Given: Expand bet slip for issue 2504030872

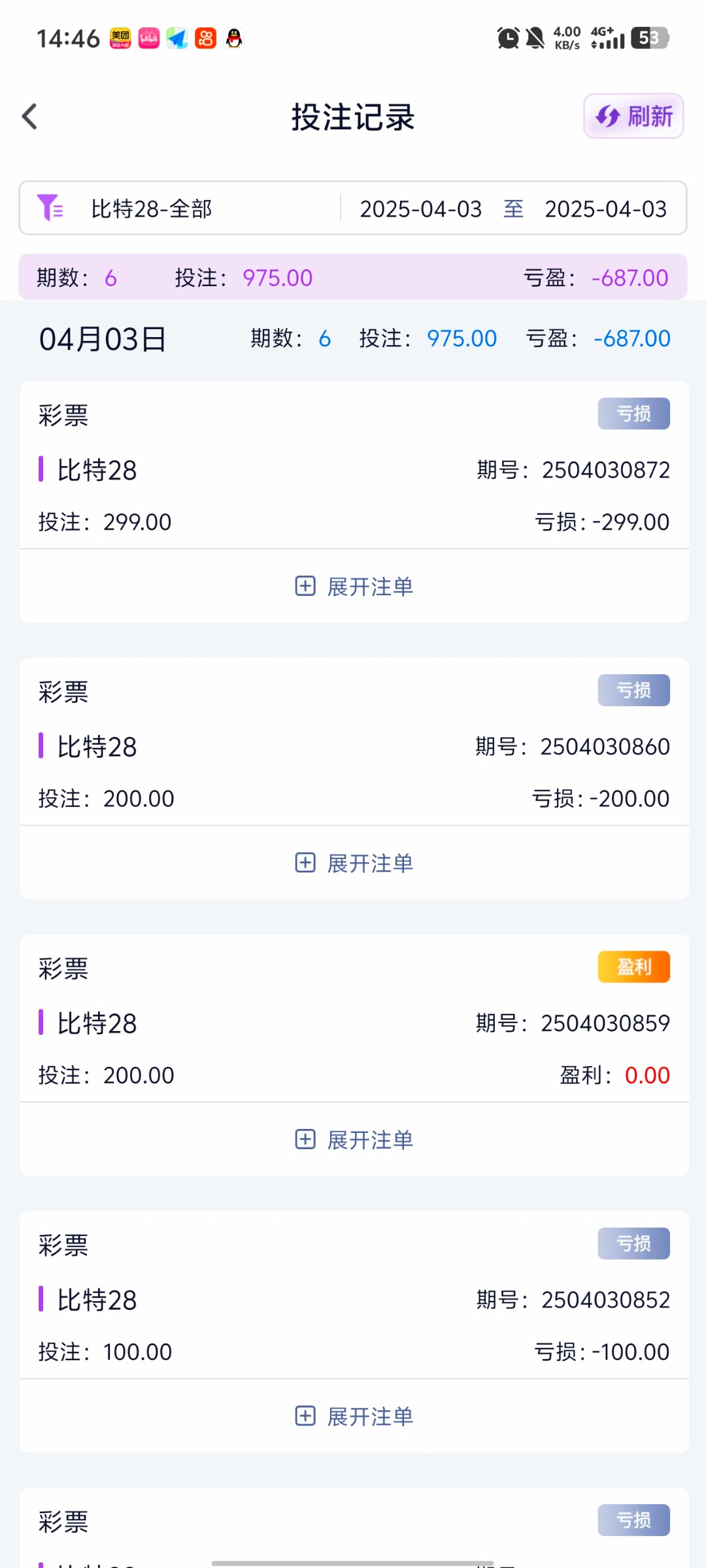Looking at the screenshot, I should point(354,586).
